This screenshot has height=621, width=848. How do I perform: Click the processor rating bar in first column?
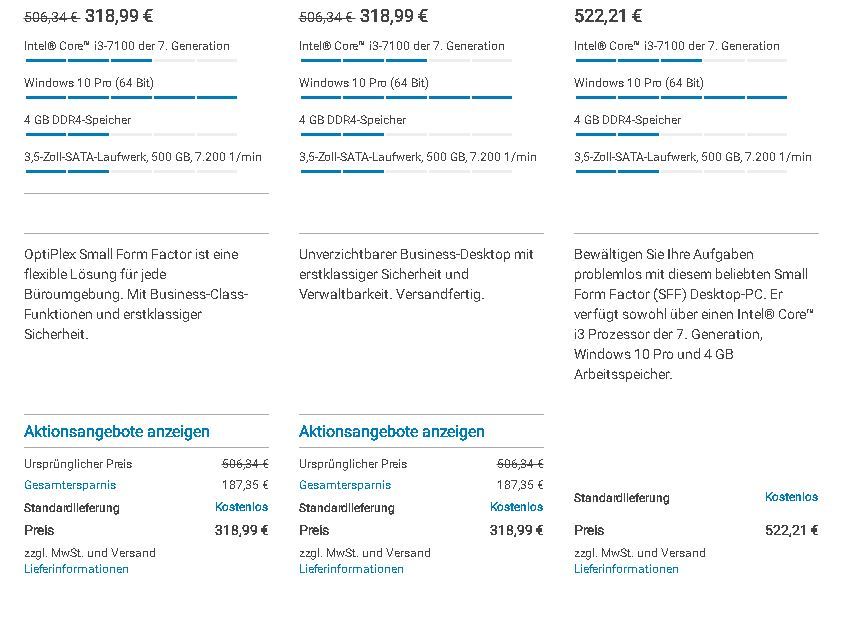tap(131, 61)
